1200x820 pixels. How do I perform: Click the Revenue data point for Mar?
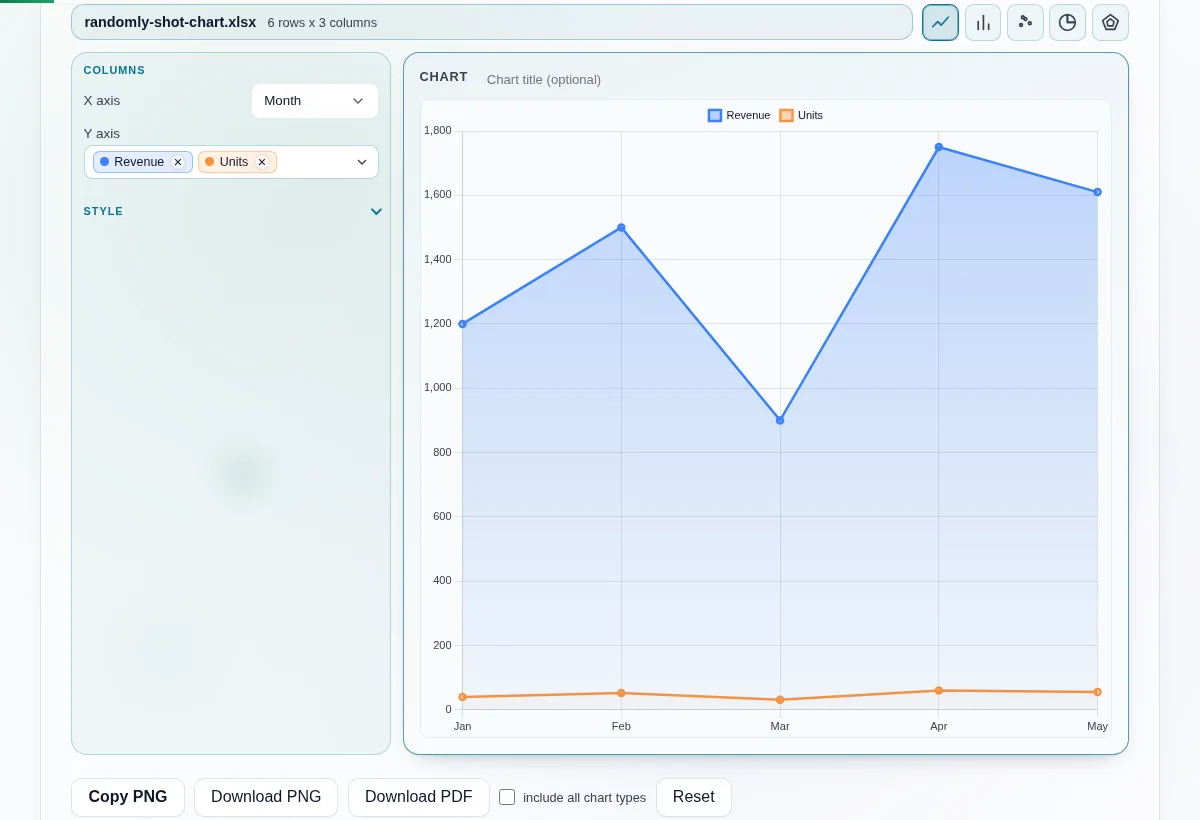[x=780, y=420]
